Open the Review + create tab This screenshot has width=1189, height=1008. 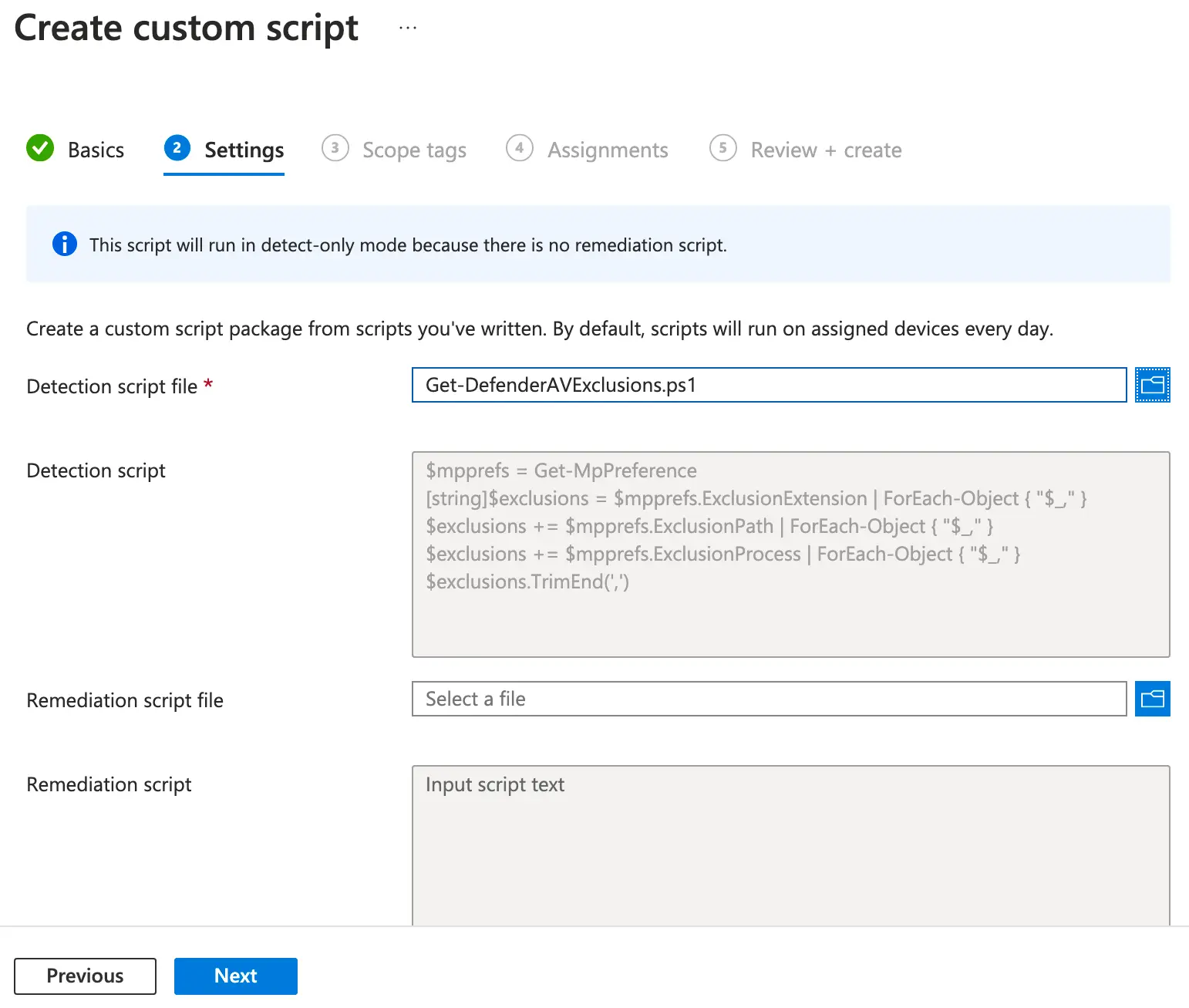pos(826,150)
